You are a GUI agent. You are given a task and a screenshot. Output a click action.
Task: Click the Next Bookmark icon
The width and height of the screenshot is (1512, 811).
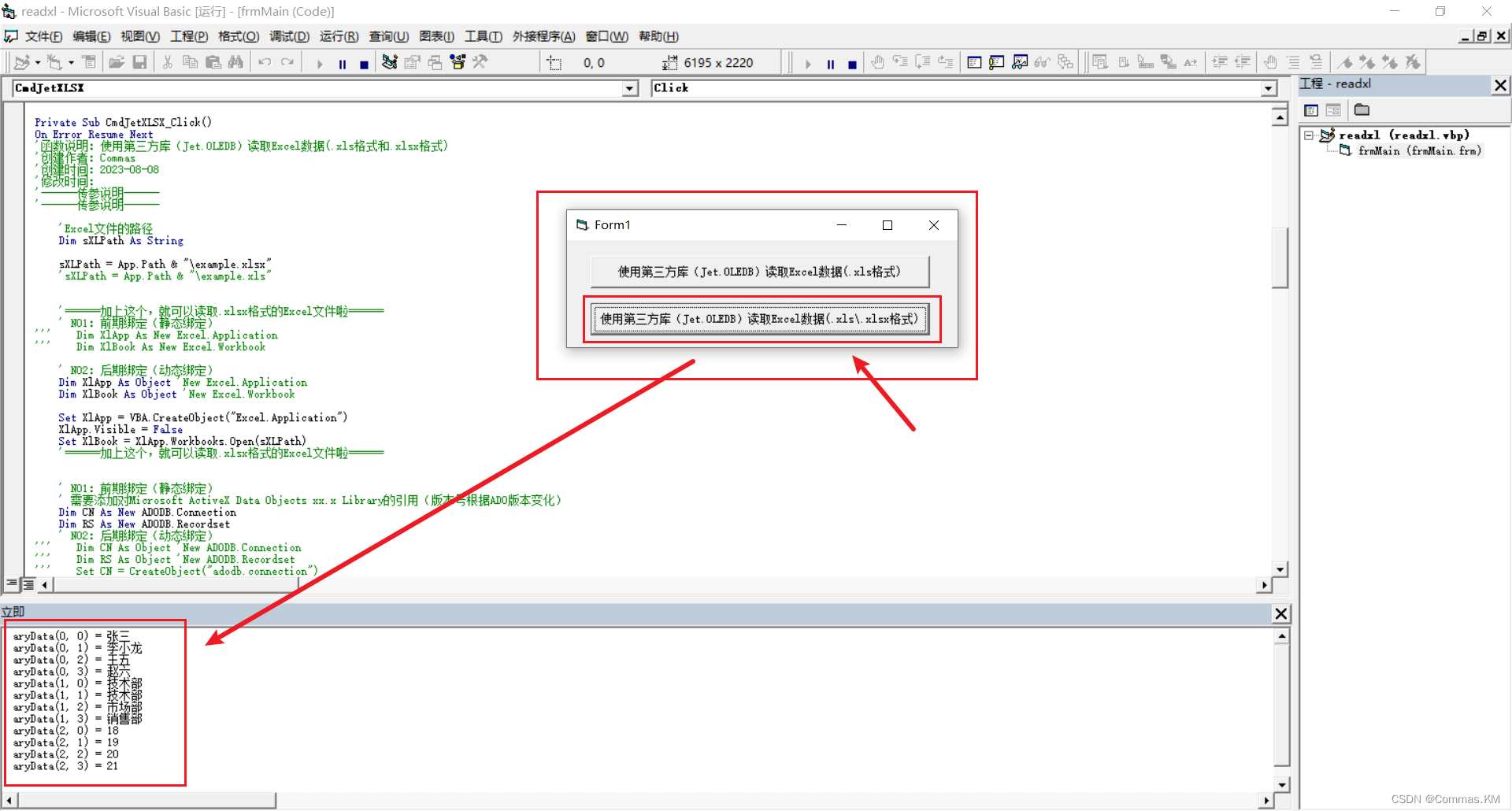click(x=1368, y=62)
